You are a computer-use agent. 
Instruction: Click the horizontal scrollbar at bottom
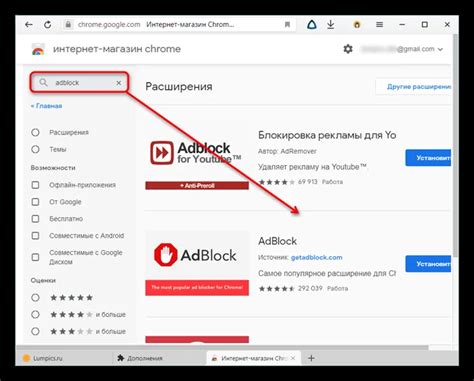pos(223,348)
